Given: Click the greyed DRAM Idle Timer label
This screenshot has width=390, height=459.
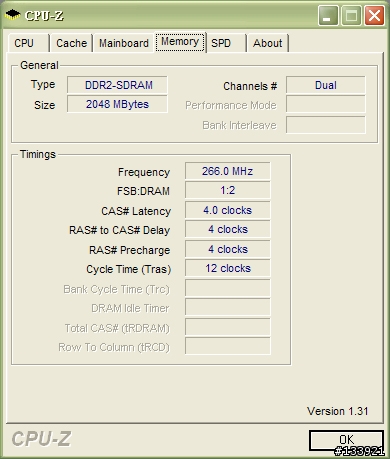Looking at the screenshot, I should point(130,308).
